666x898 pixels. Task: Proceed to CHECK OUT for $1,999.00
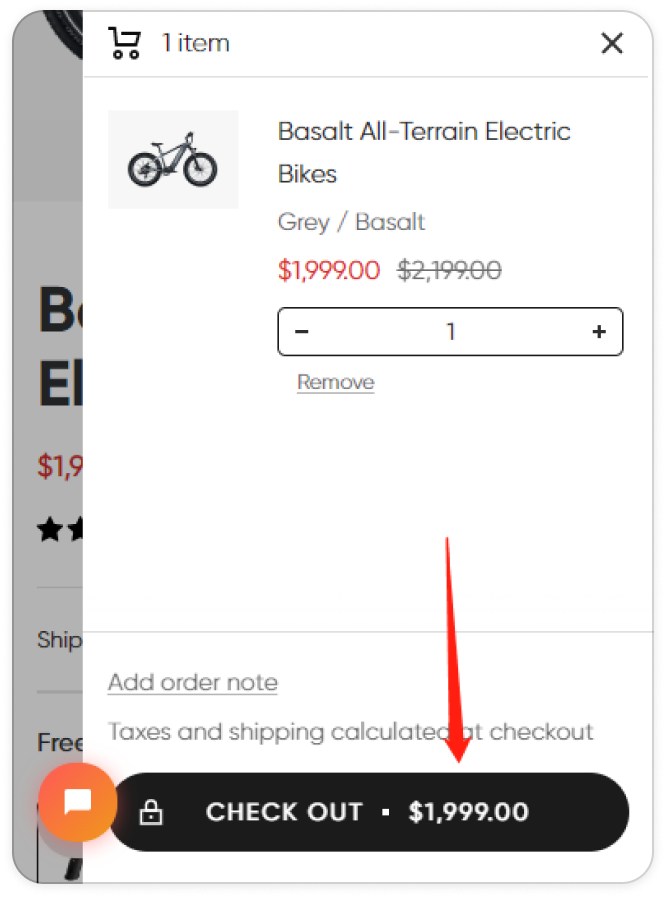pyautogui.click(x=369, y=812)
